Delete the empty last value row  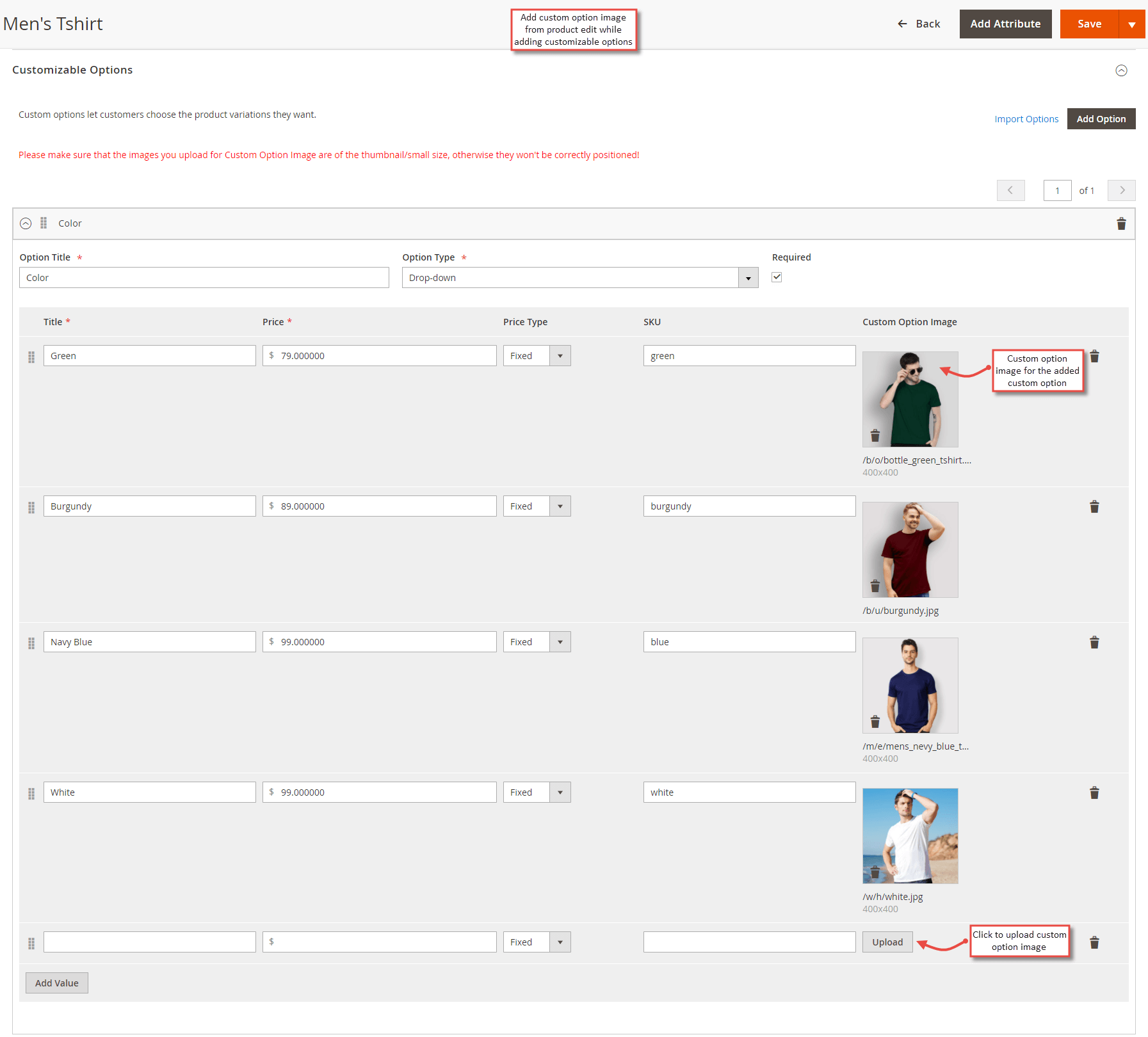tap(1094, 943)
